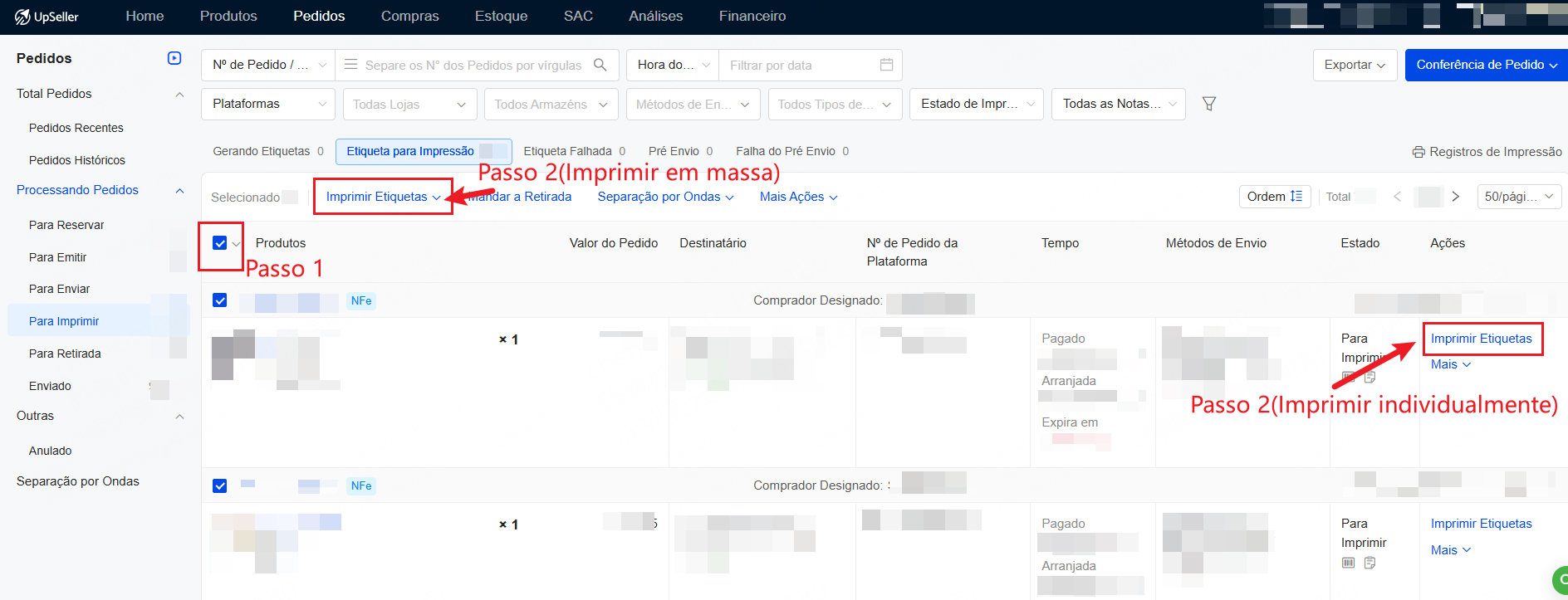Print labels for the second order
The height and width of the screenshot is (600, 1568).
coord(1481,524)
